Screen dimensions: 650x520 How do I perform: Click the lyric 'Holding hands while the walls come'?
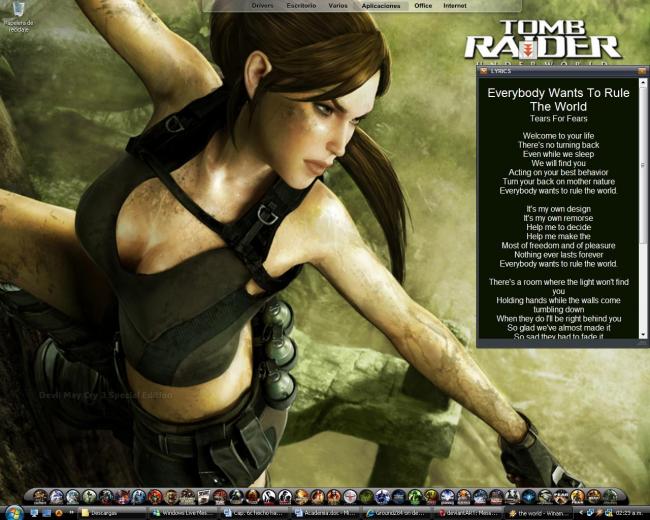558,300
